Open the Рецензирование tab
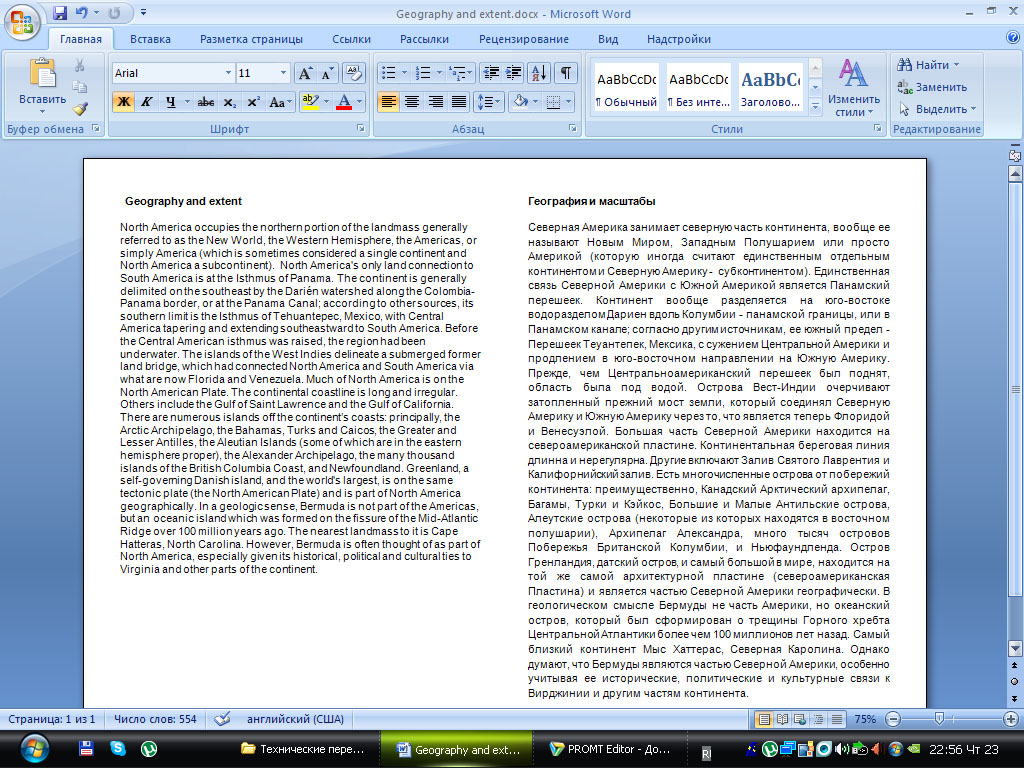This screenshot has height=768, width=1024. point(524,39)
